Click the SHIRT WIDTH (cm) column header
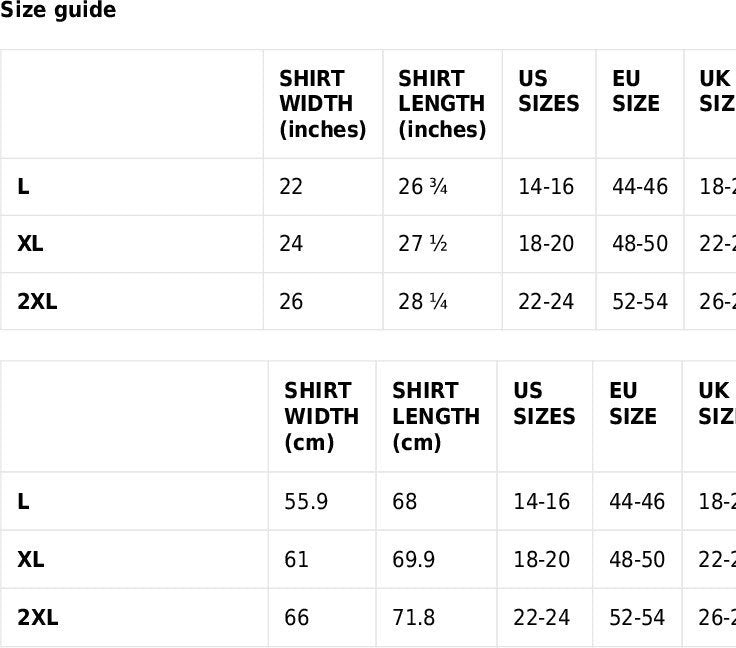The height and width of the screenshot is (648, 736). 320,416
